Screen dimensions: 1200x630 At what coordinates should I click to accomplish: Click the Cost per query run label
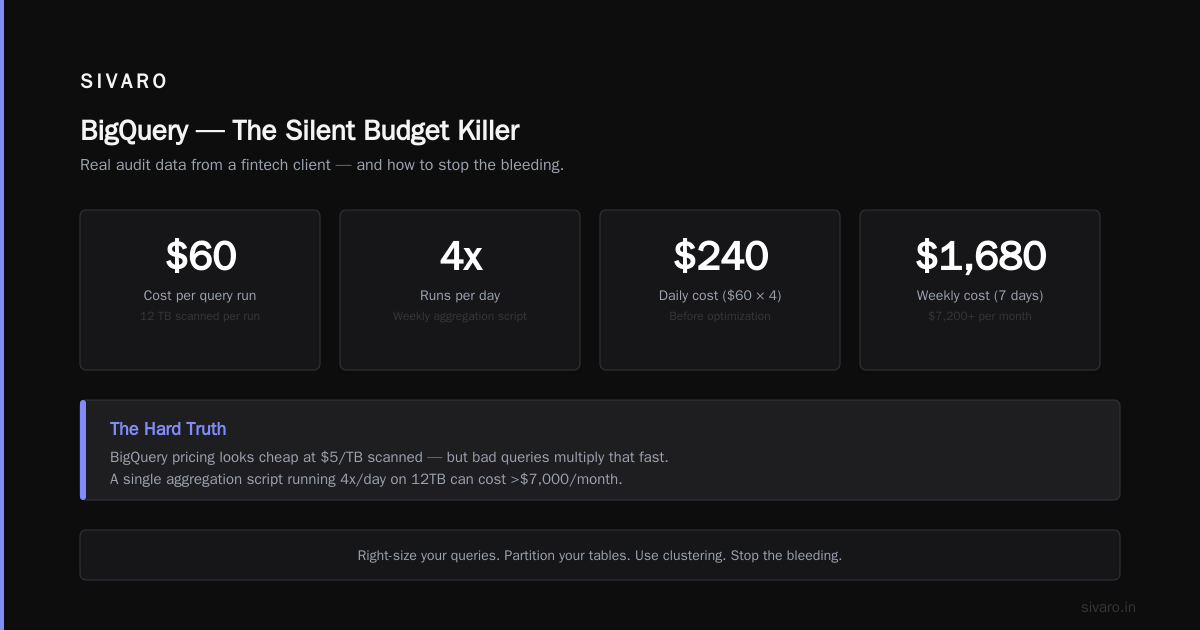[x=200, y=296]
